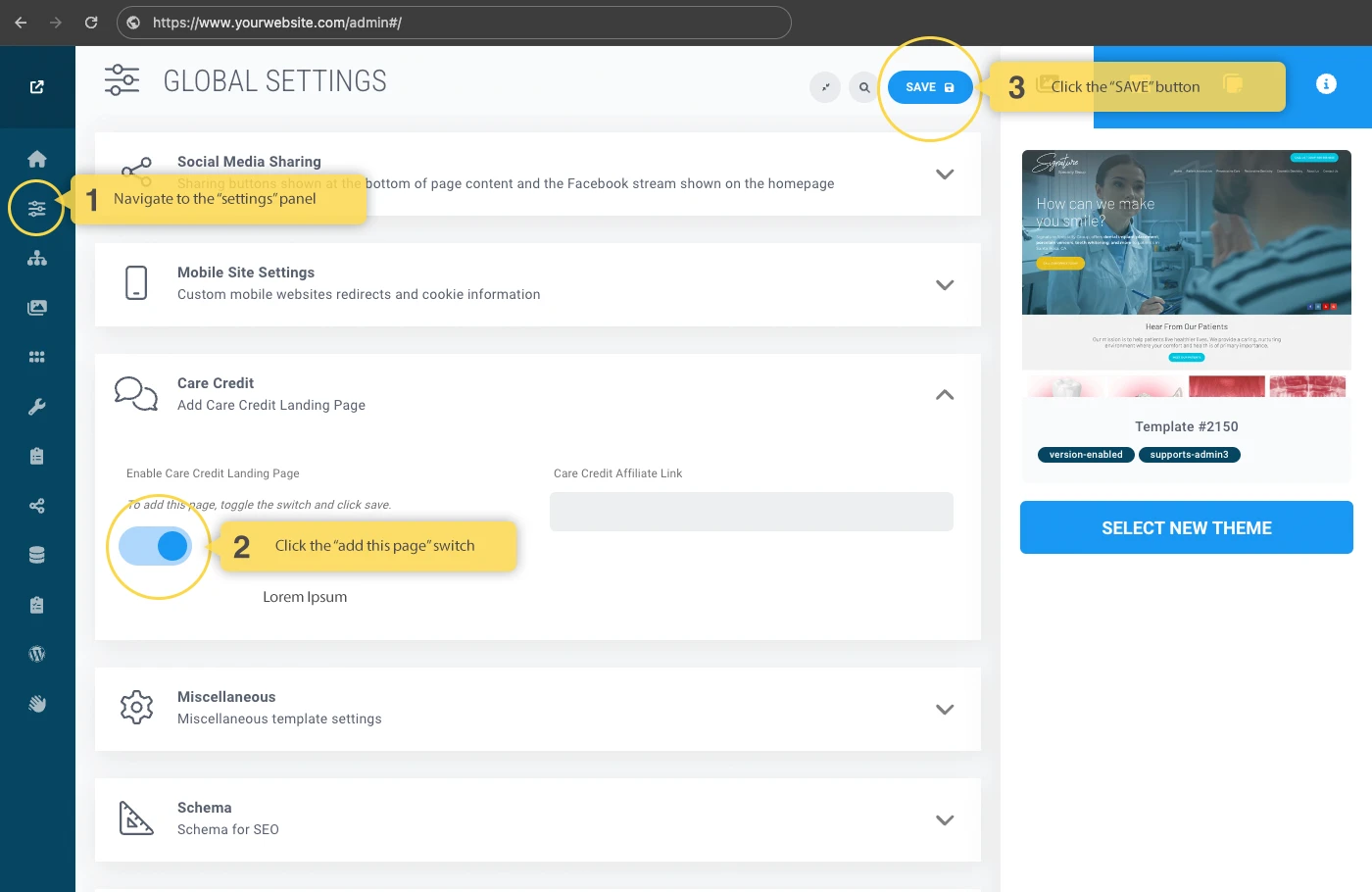
Task: Click the Care Credit Affiliate Link field
Action: (x=751, y=512)
